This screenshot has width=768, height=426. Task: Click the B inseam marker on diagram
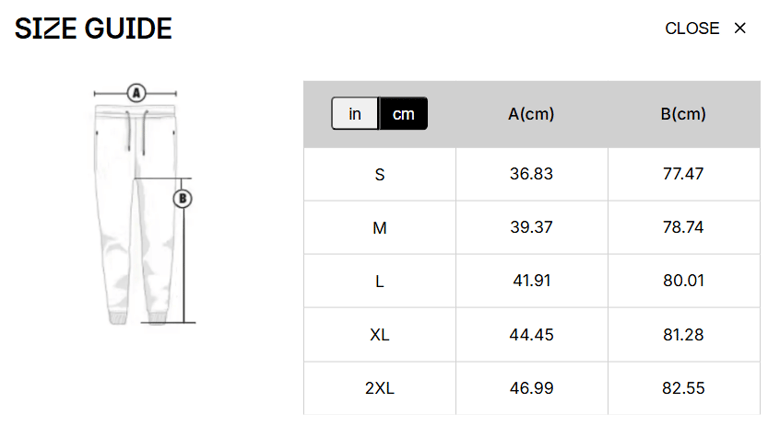point(183,198)
